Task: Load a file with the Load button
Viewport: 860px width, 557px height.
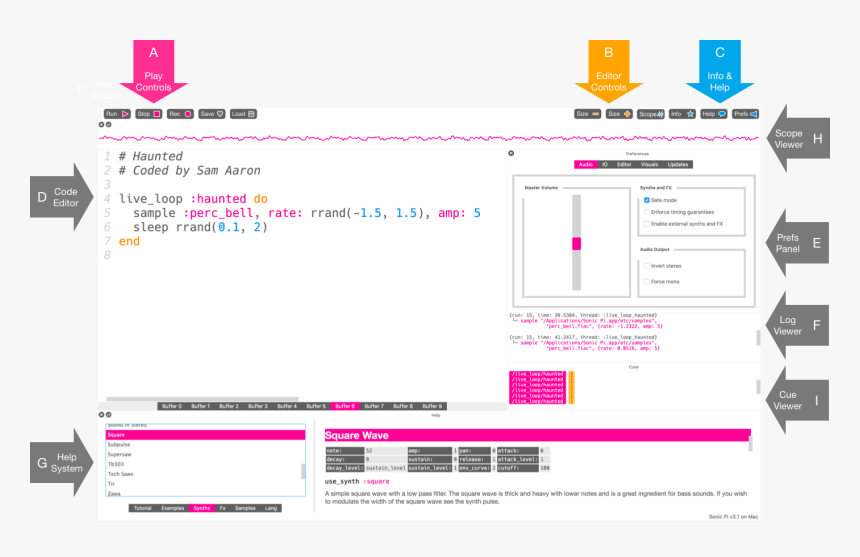Action: (243, 114)
